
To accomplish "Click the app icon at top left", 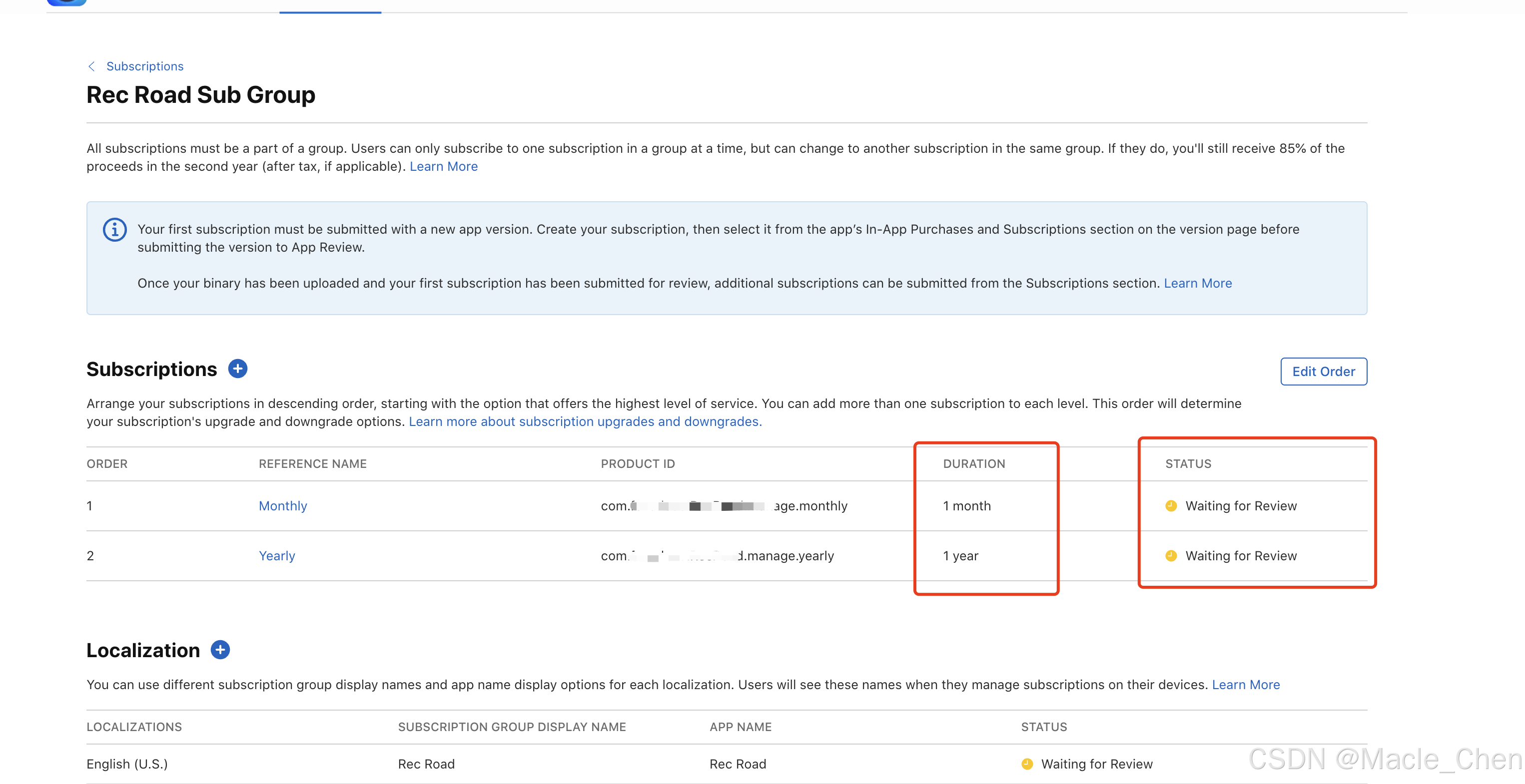I will (x=66, y=2).
